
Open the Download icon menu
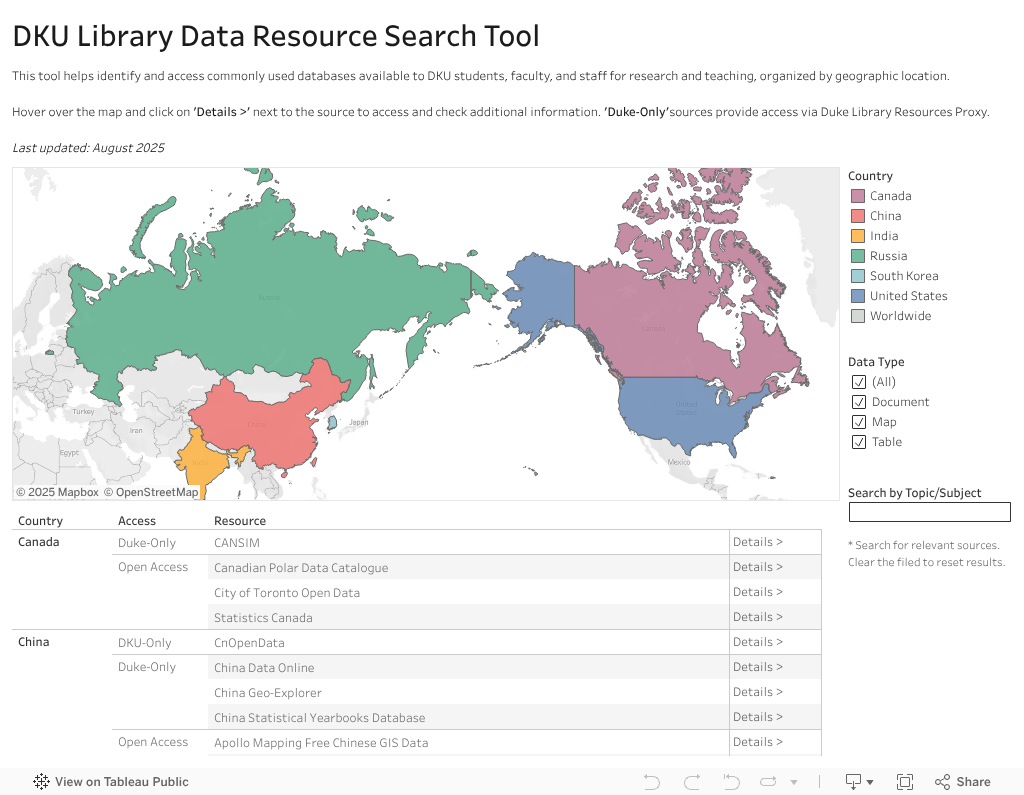point(859,782)
